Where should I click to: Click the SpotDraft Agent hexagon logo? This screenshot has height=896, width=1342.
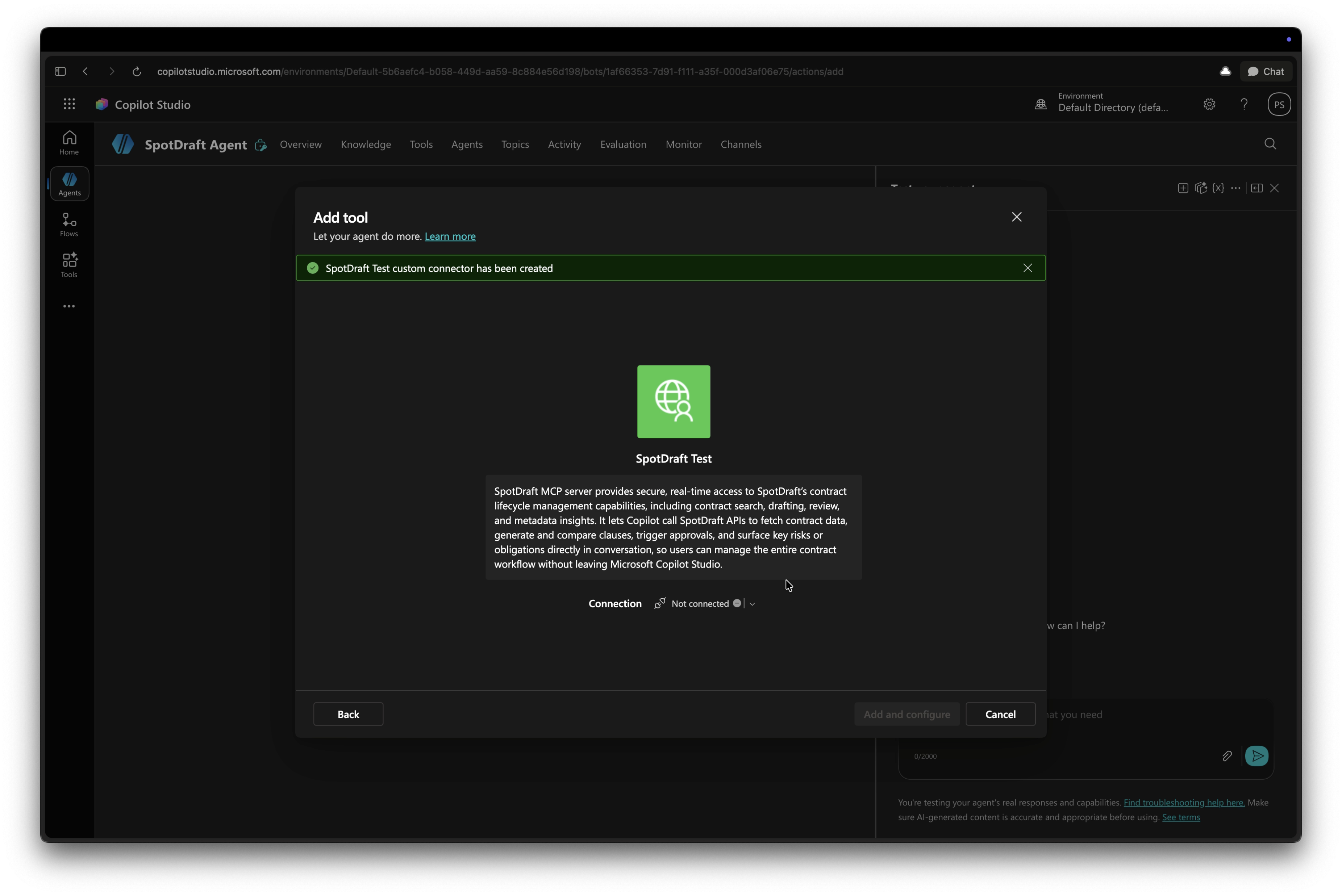(x=123, y=144)
